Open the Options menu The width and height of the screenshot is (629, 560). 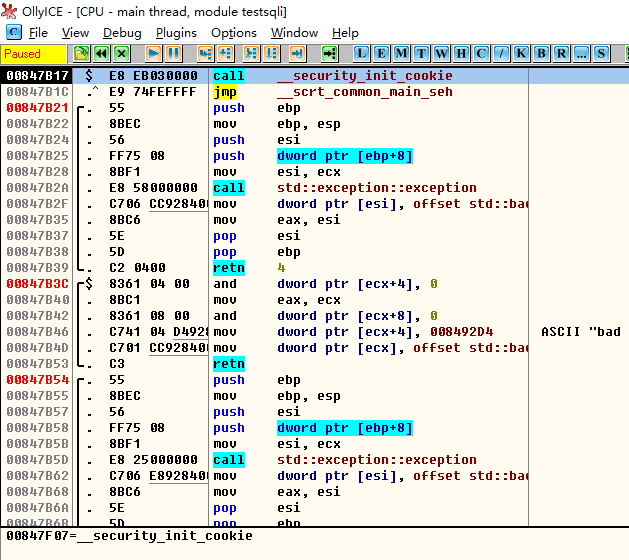234,33
